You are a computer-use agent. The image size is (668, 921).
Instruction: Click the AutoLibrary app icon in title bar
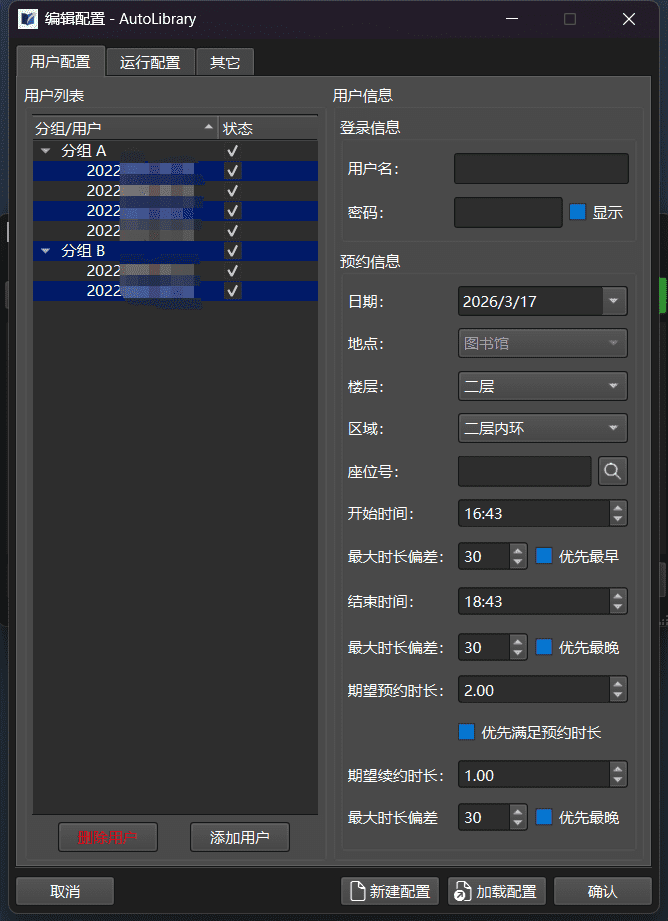coord(28,19)
